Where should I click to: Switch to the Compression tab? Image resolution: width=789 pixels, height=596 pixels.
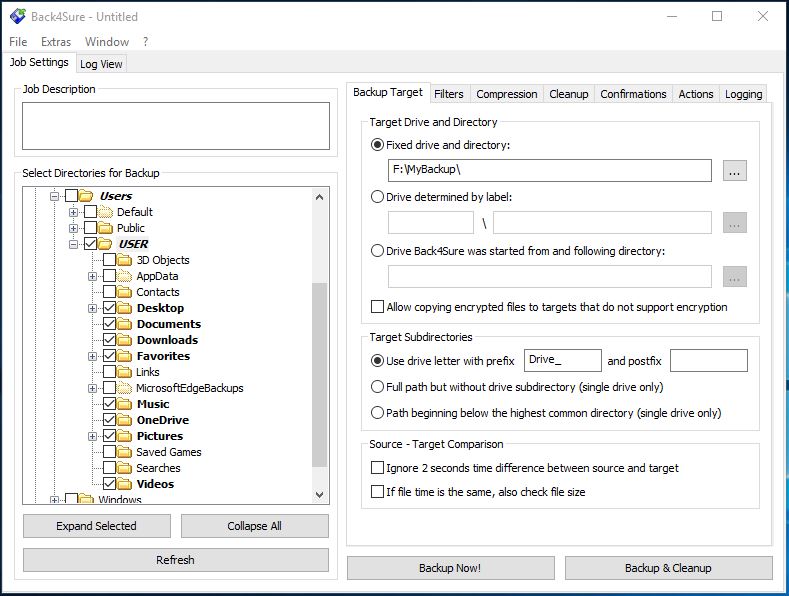coord(507,94)
